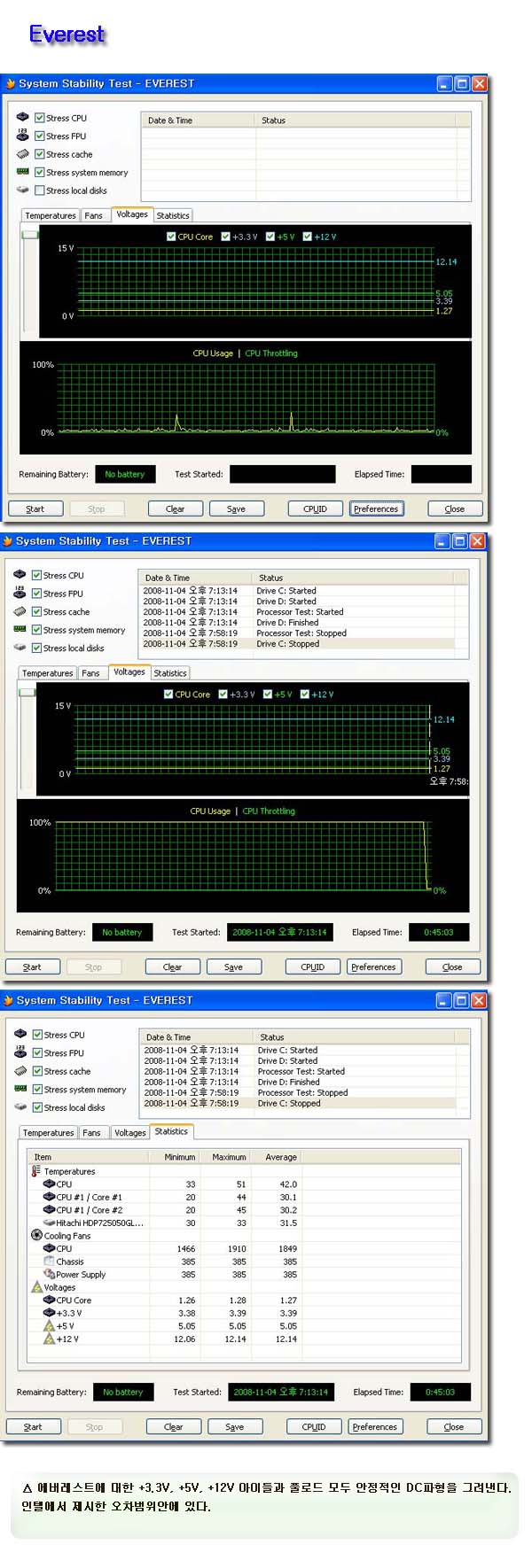This screenshot has height=1568, width=532.
Task: Click the voltage graph scale slider in middle window
Action: [27, 692]
